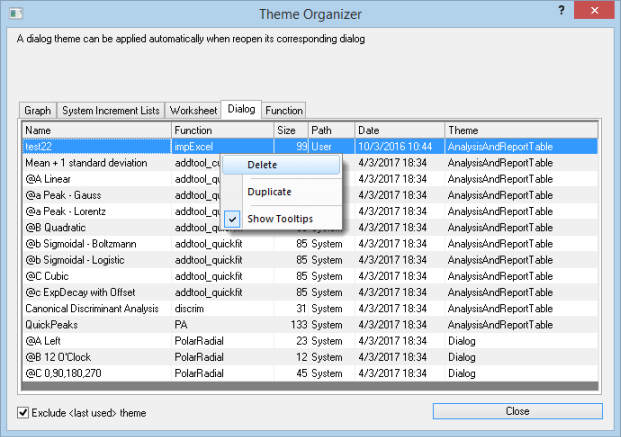
Task: Click the Theme Organizer title bar icon
Action: (x=15, y=13)
